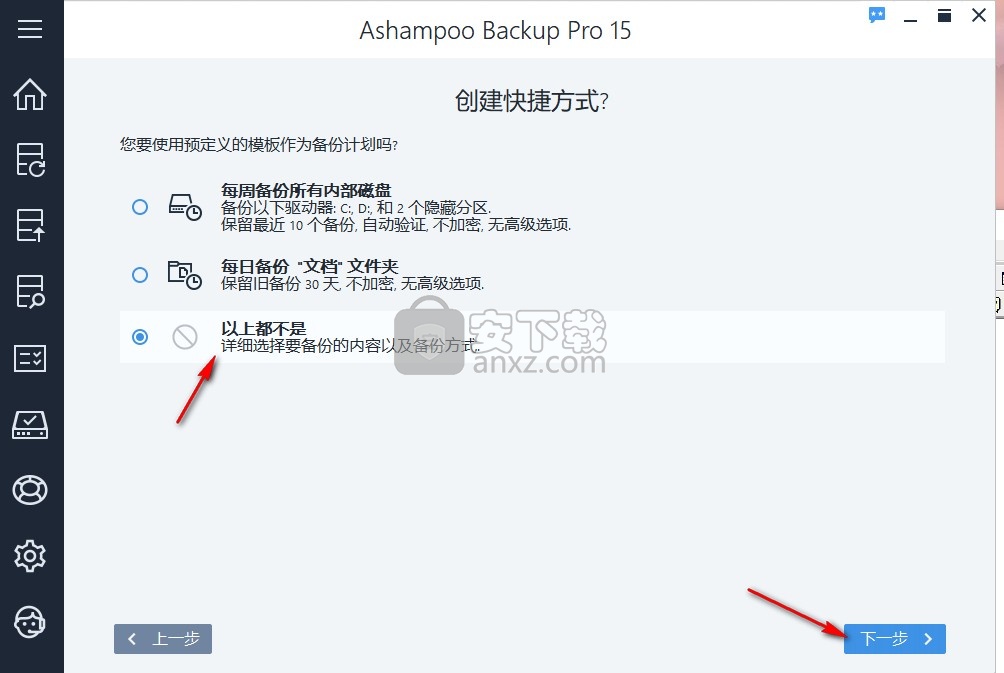Click the 每日备份 文档 文件夹 title
This screenshot has width=1004, height=673.
[309, 266]
